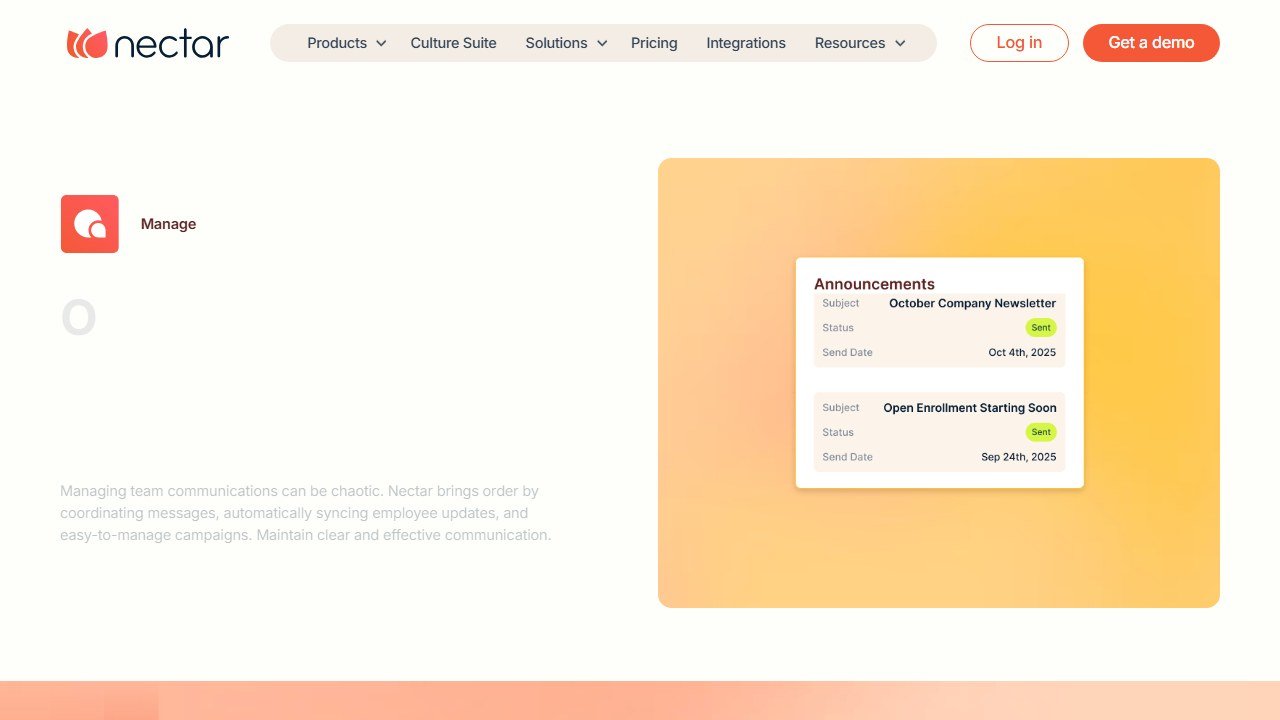
Task: Click the Announcements card heading
Action: (x=874, y=284)
